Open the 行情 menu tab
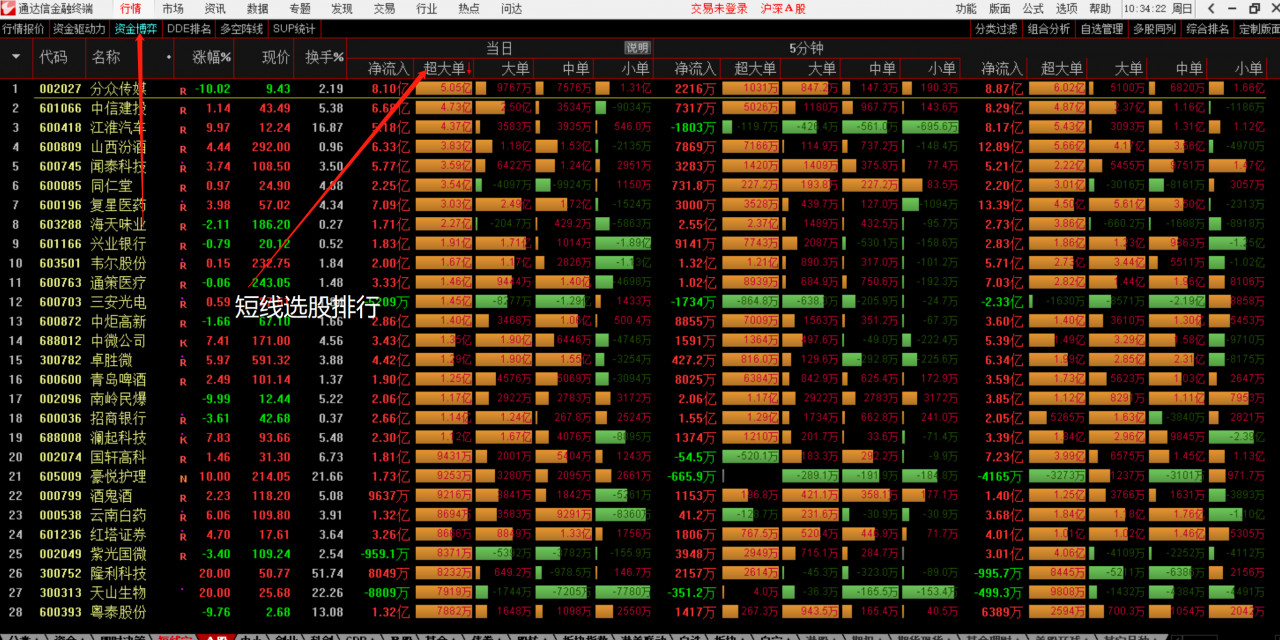Screen dimensions: 1280x640 131,8
